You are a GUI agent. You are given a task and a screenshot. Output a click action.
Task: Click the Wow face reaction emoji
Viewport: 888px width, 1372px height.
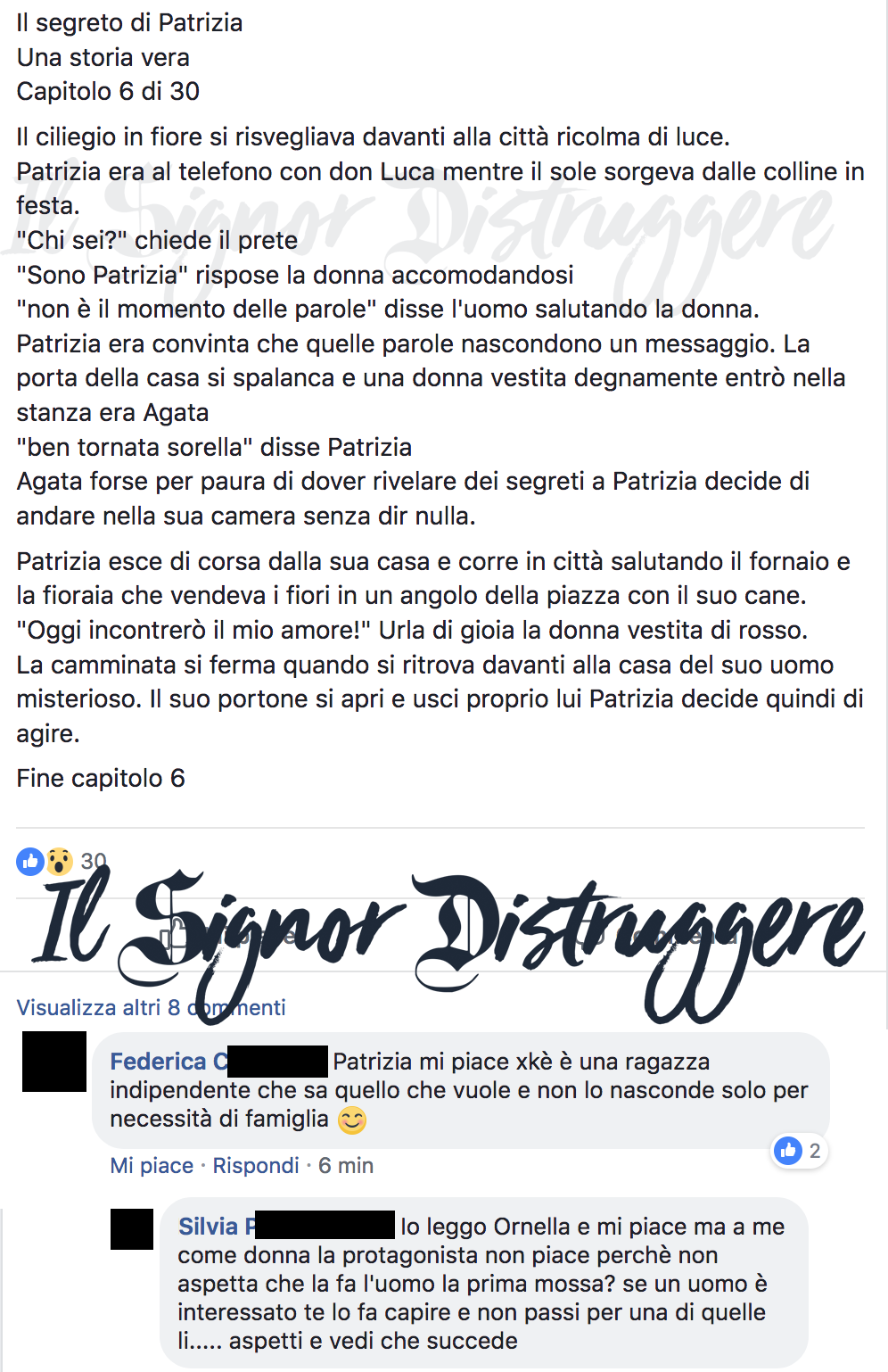click(60, 862)
